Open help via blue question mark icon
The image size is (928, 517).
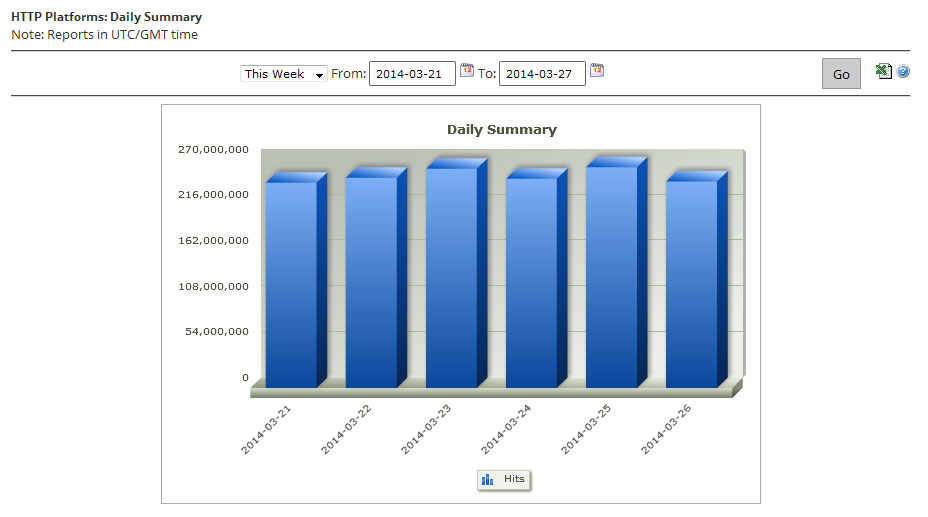coord(903,72)
